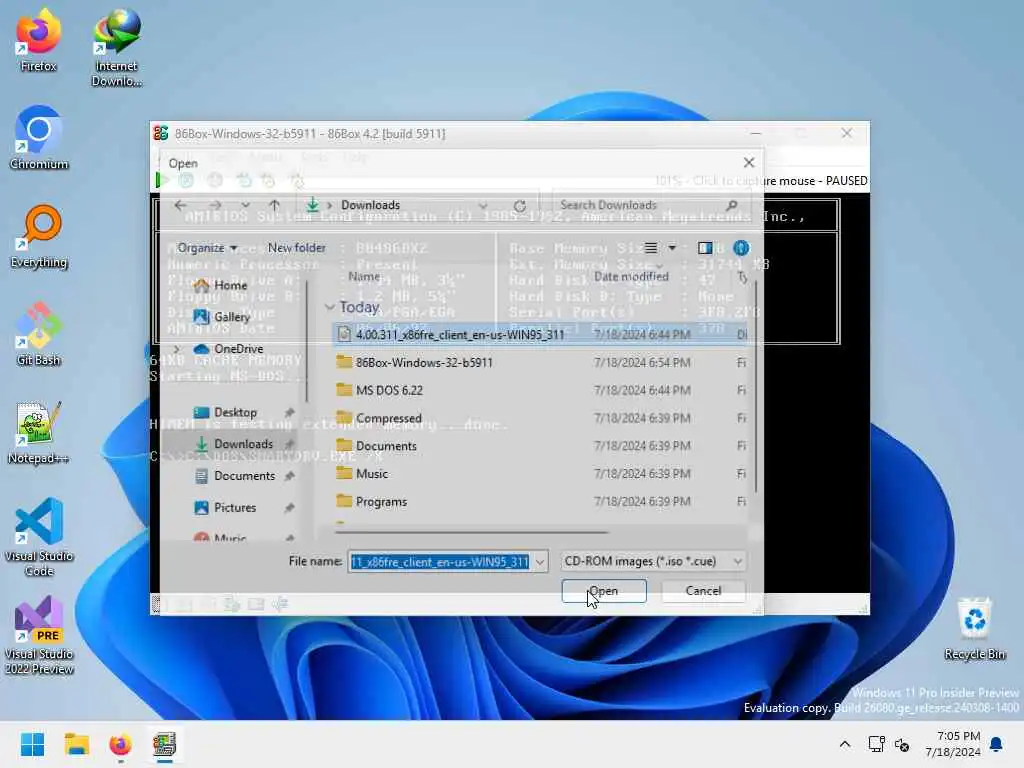Select the MS DOS 6.22 folder

(539, 391)
